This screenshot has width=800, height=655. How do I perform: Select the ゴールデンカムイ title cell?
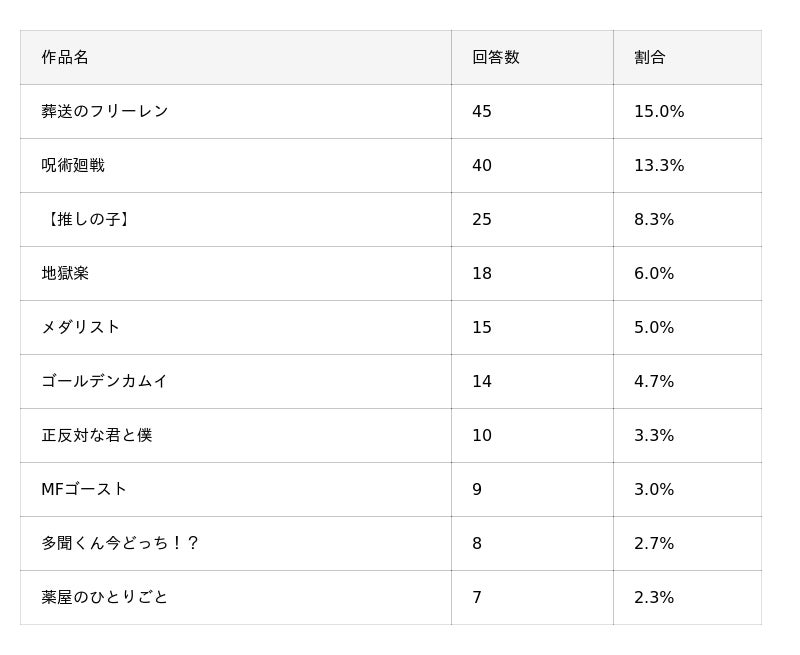click(x=105, y=381)
